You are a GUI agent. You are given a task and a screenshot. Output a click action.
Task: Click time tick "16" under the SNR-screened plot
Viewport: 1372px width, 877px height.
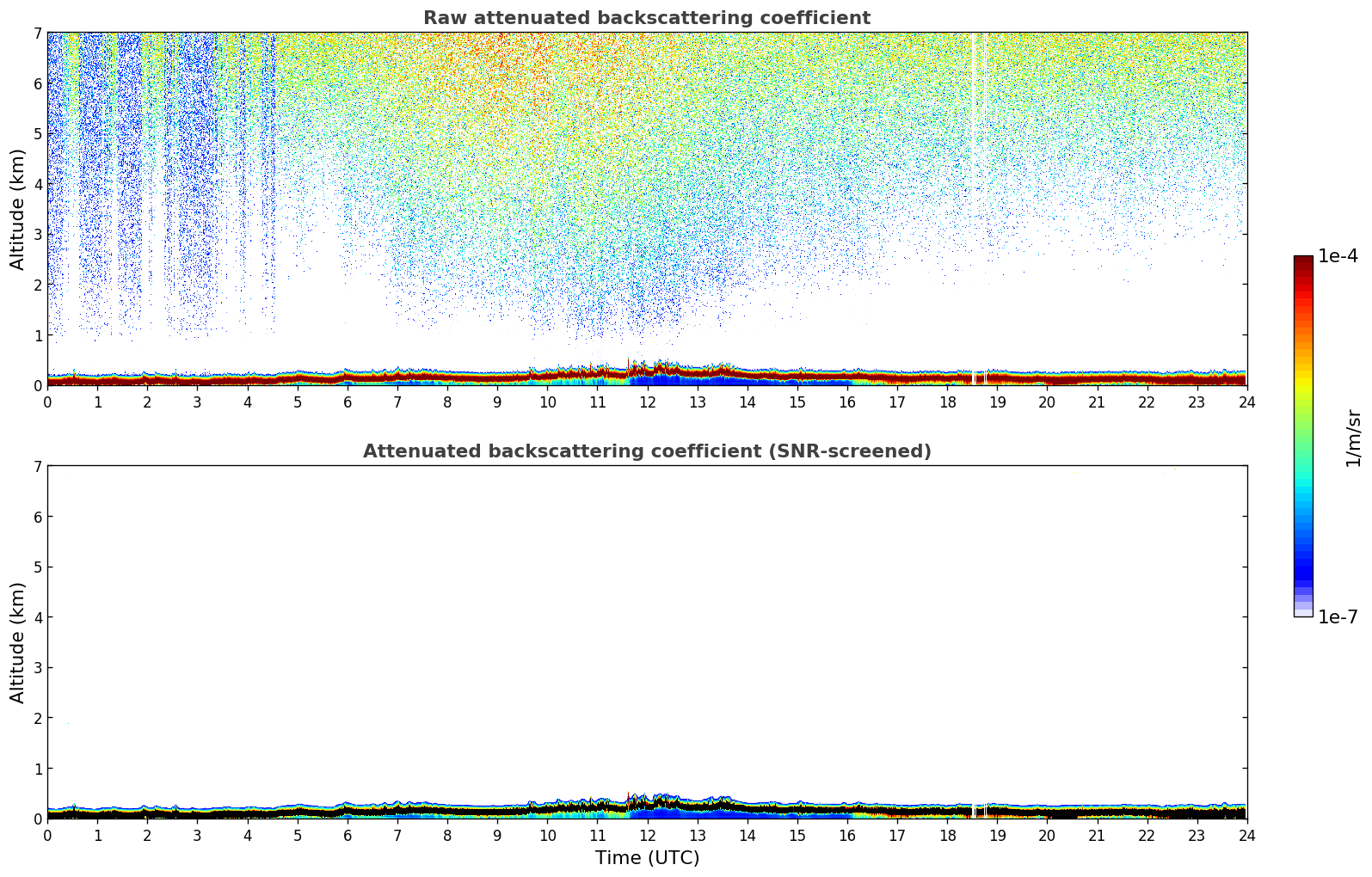point(847,835)
